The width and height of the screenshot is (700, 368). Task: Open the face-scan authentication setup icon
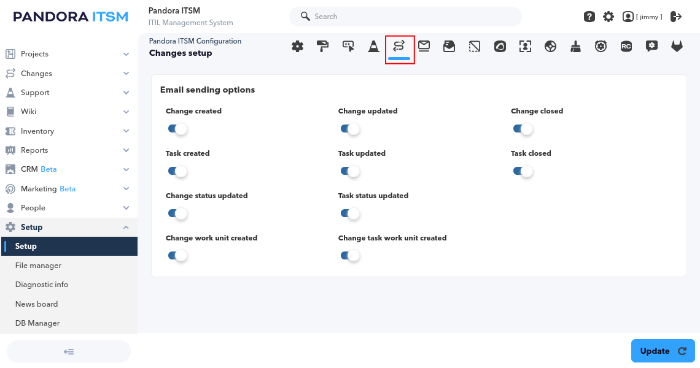[525, 46]
